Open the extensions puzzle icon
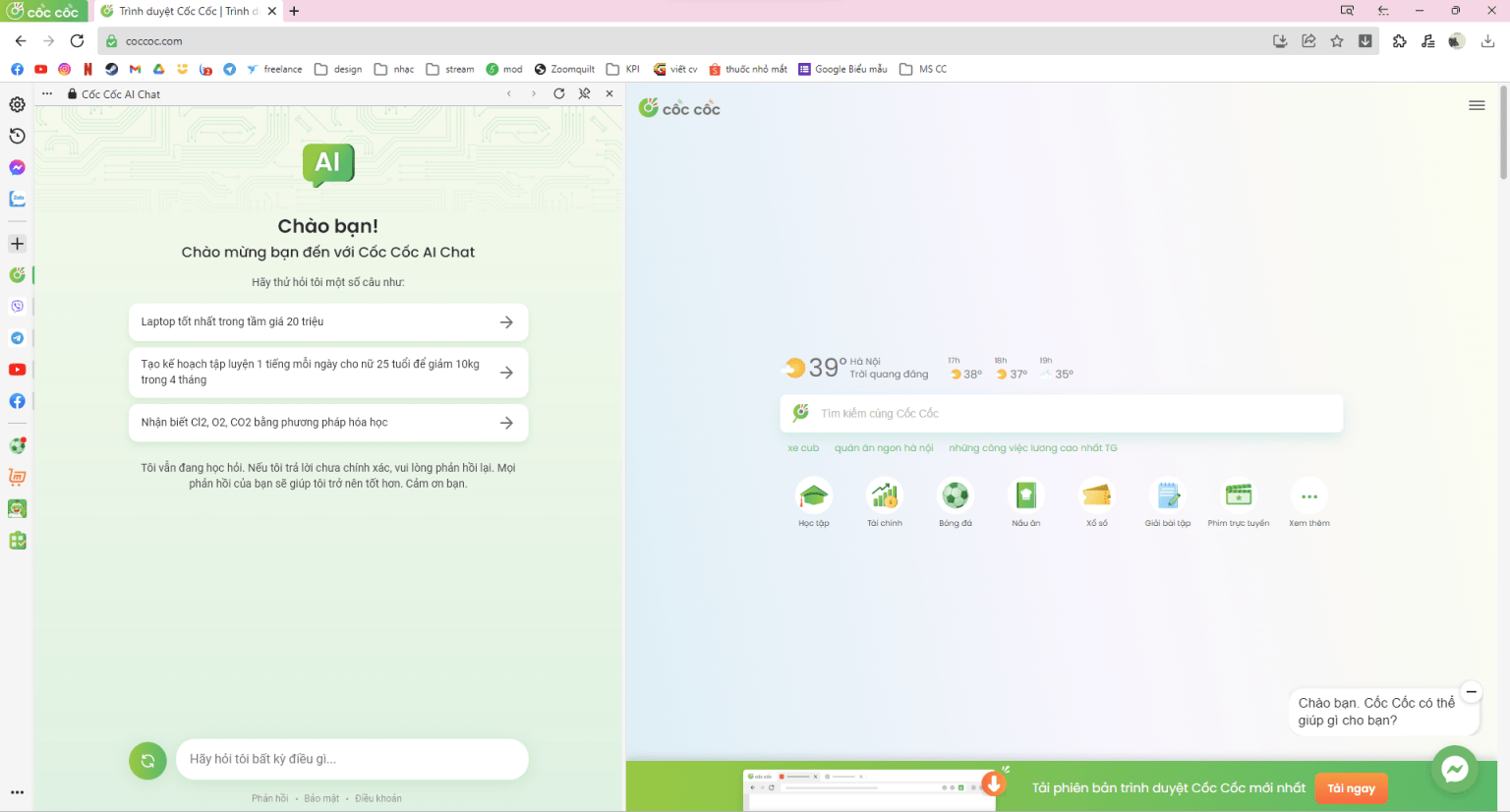The height and width of the screenshot is (812, 1510). click(1399, 41)
